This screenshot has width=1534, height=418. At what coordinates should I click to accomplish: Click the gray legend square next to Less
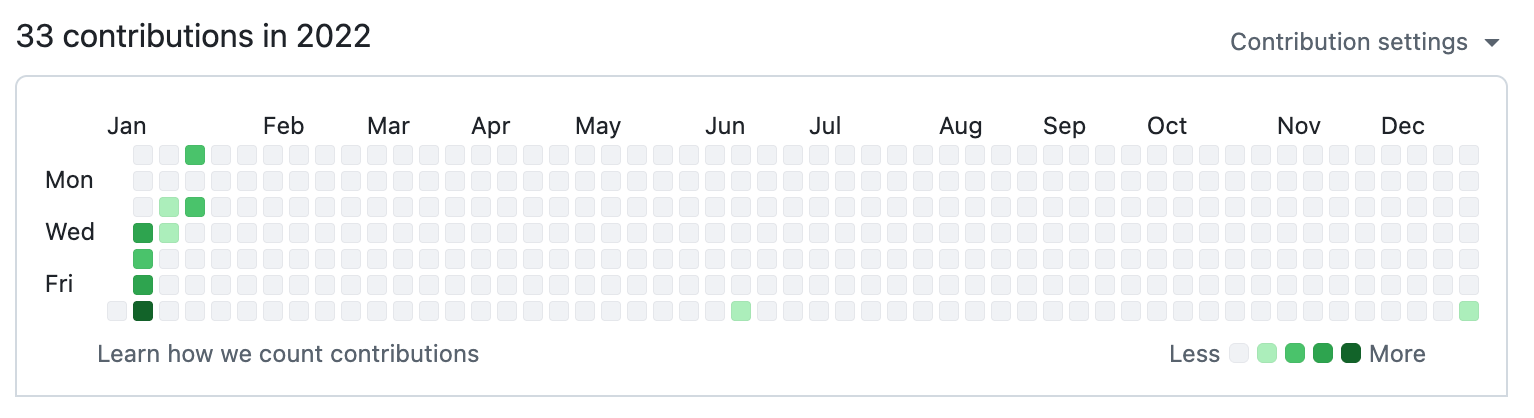coord(1239,353)
